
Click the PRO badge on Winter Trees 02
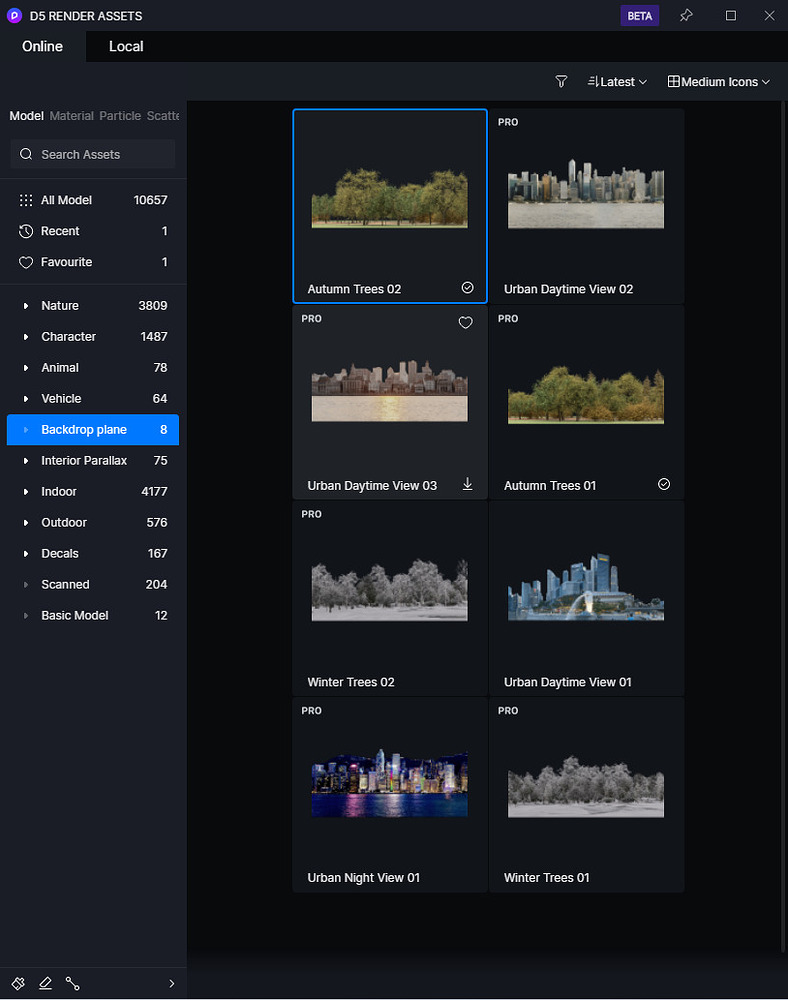312,514
